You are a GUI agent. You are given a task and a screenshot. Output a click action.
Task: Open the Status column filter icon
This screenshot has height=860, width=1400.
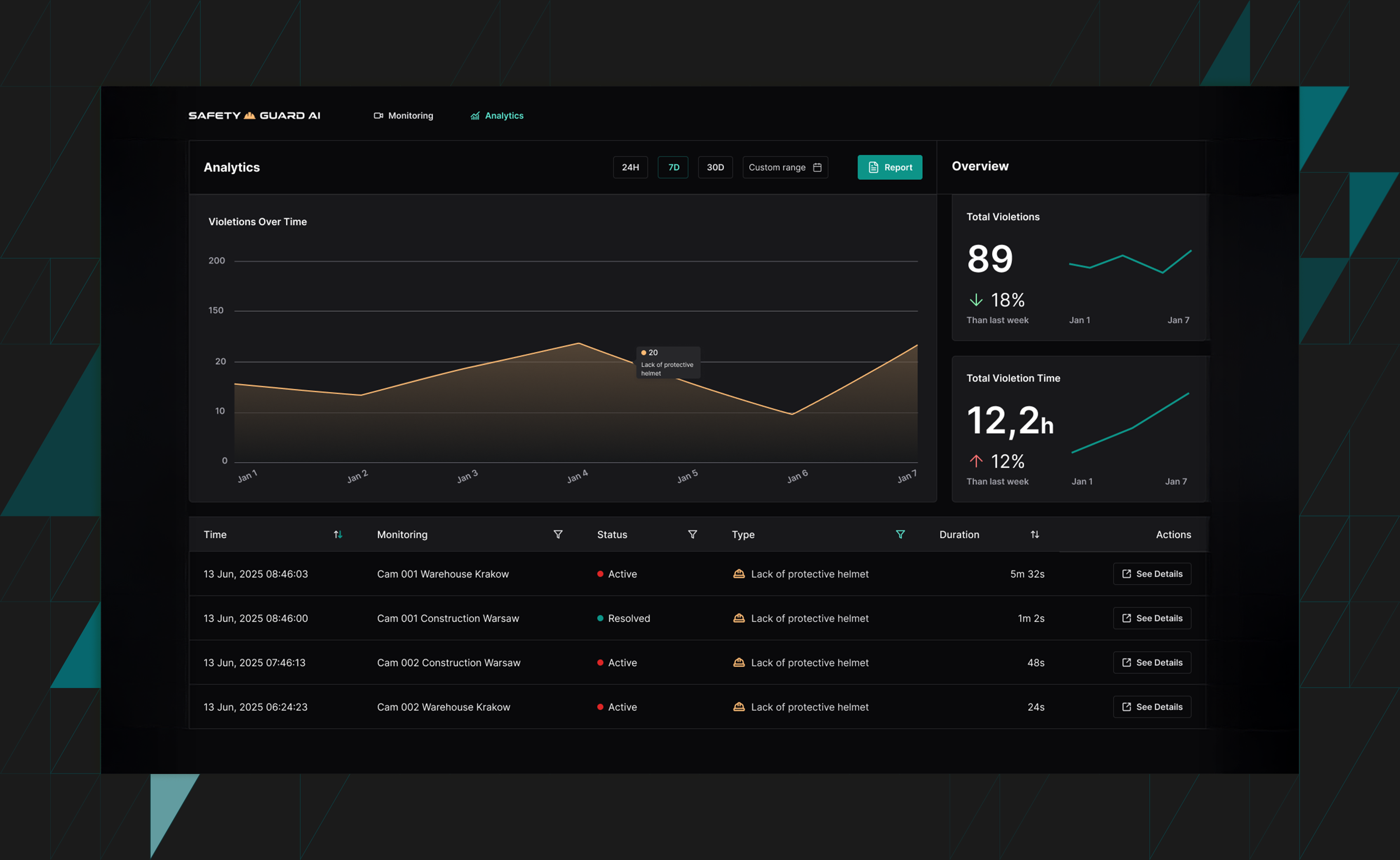pyautogui.click(x=692, y=534)
